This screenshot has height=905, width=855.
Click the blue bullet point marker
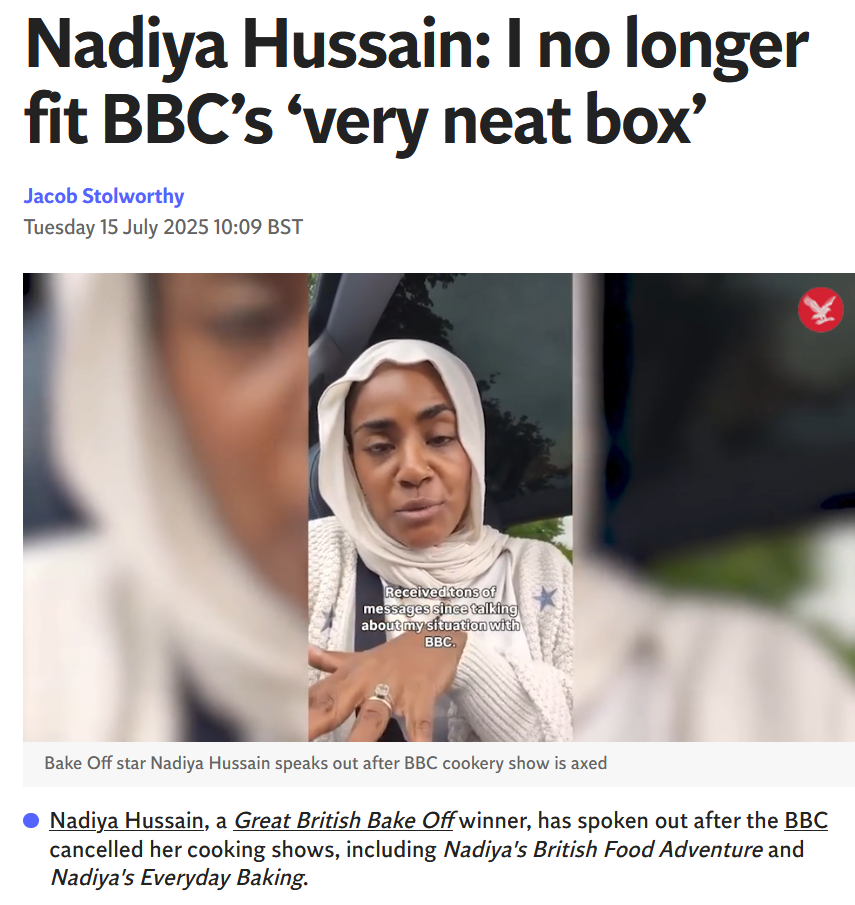tap(31, 820)
